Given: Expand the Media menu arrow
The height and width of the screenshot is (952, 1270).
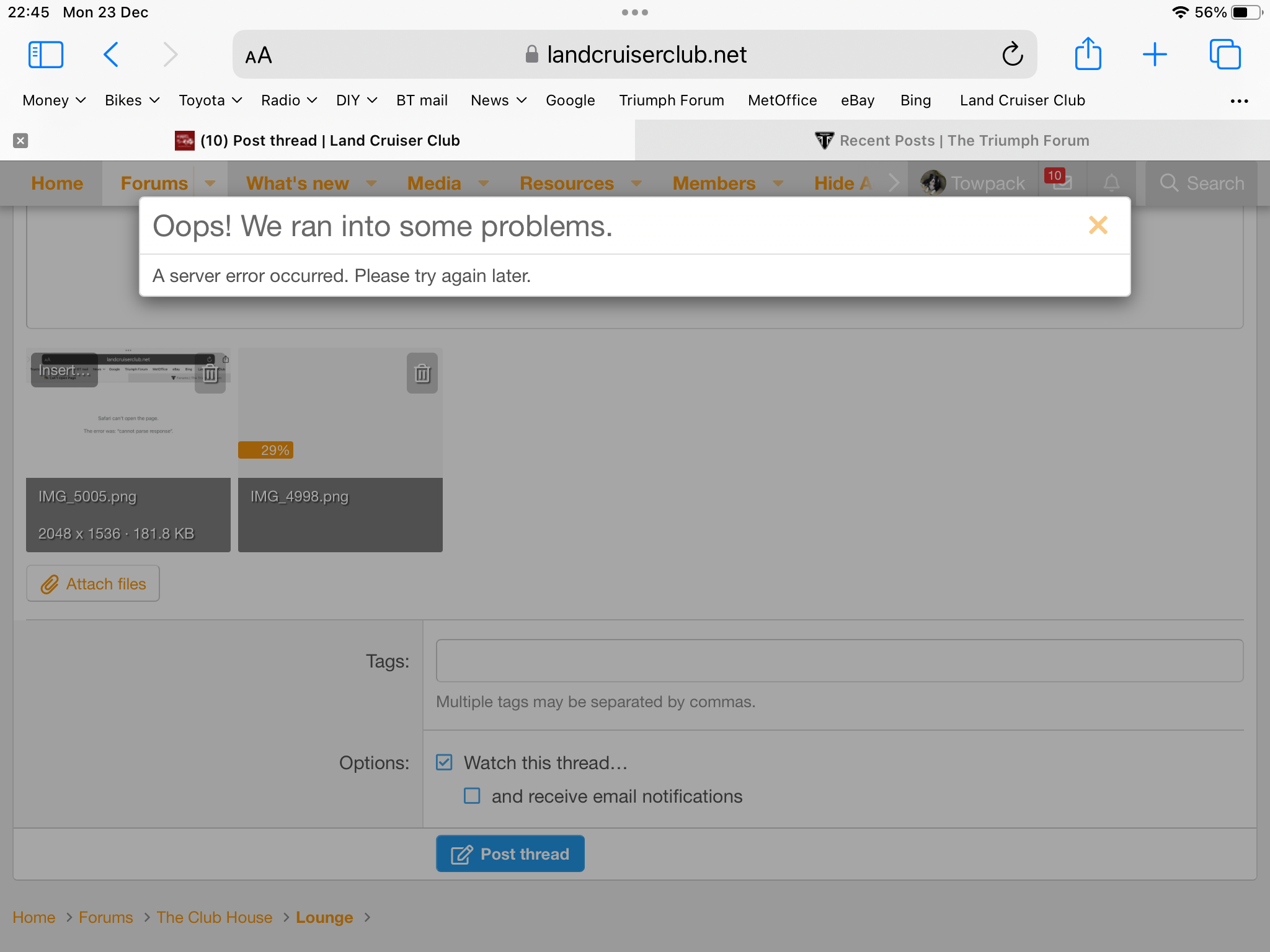Looking at the screenshot, I should [484, 183].
